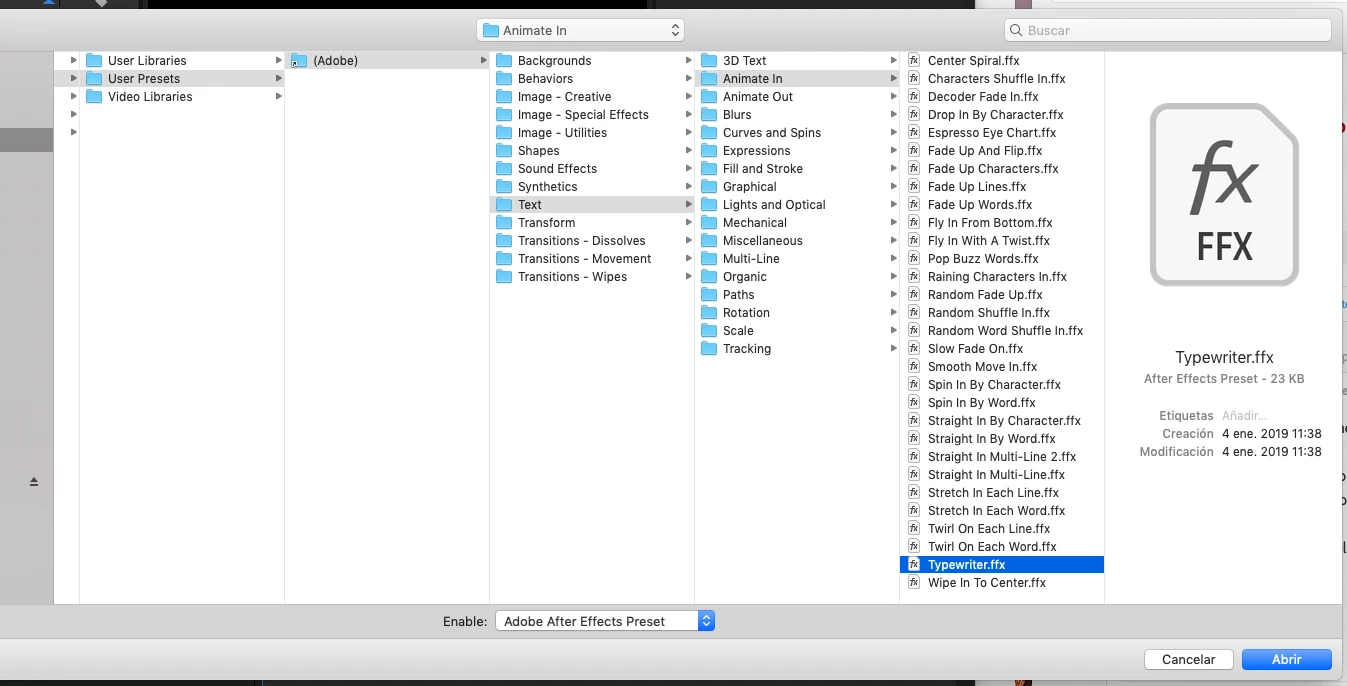Select the Paths folder
The height and width of the screenshot is (686, 1347).
pos(797,294)
